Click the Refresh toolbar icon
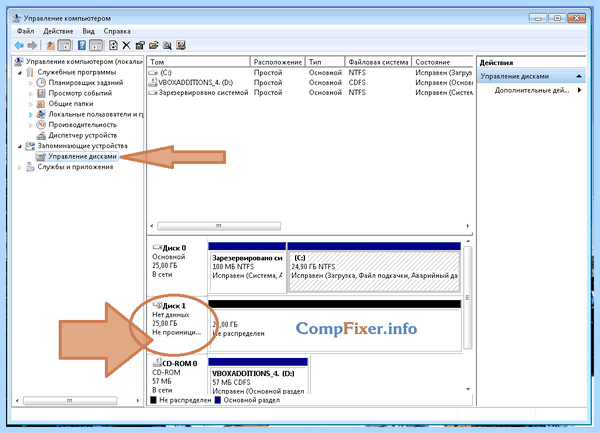Image resolution: width=600 pixels, height=433 pixels. (113, 46)
